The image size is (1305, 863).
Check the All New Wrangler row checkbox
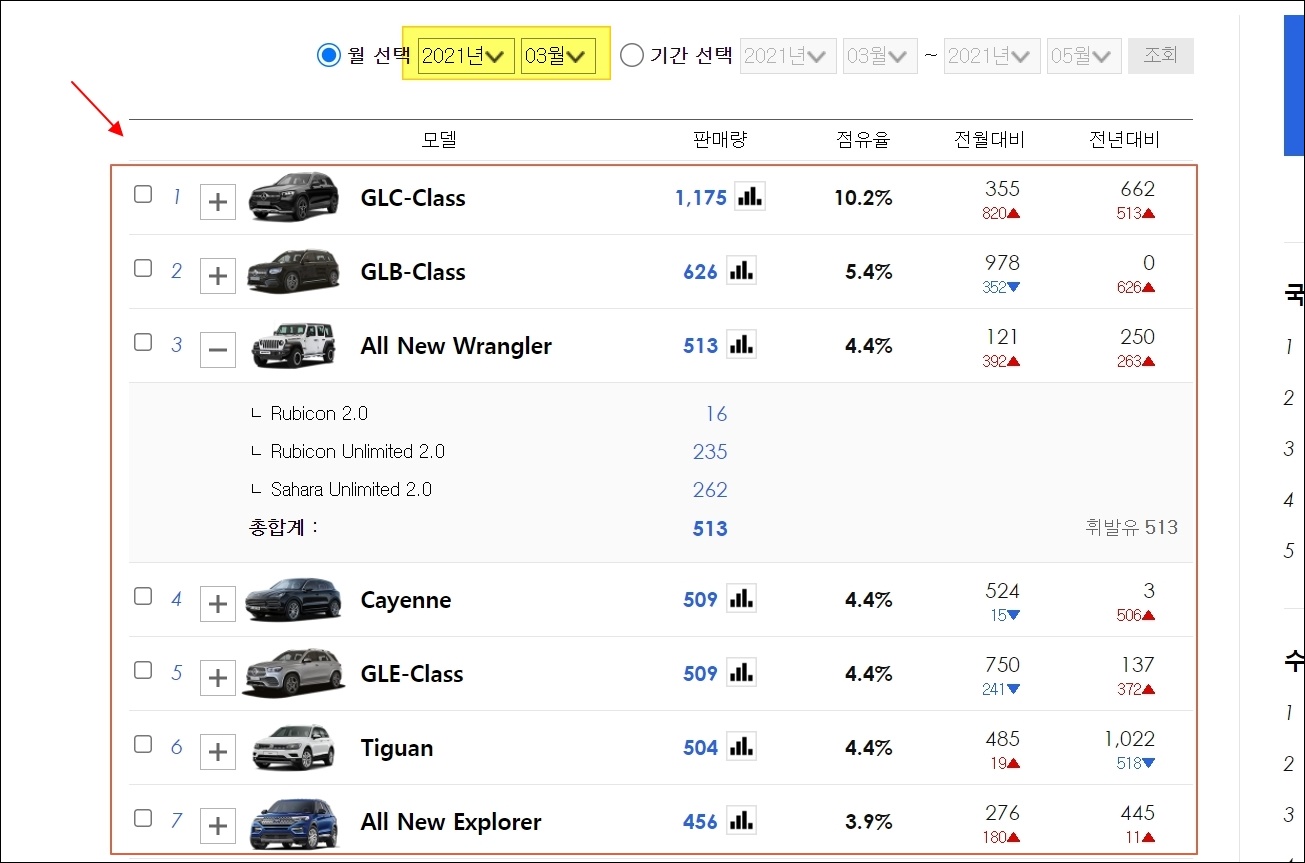143,342
